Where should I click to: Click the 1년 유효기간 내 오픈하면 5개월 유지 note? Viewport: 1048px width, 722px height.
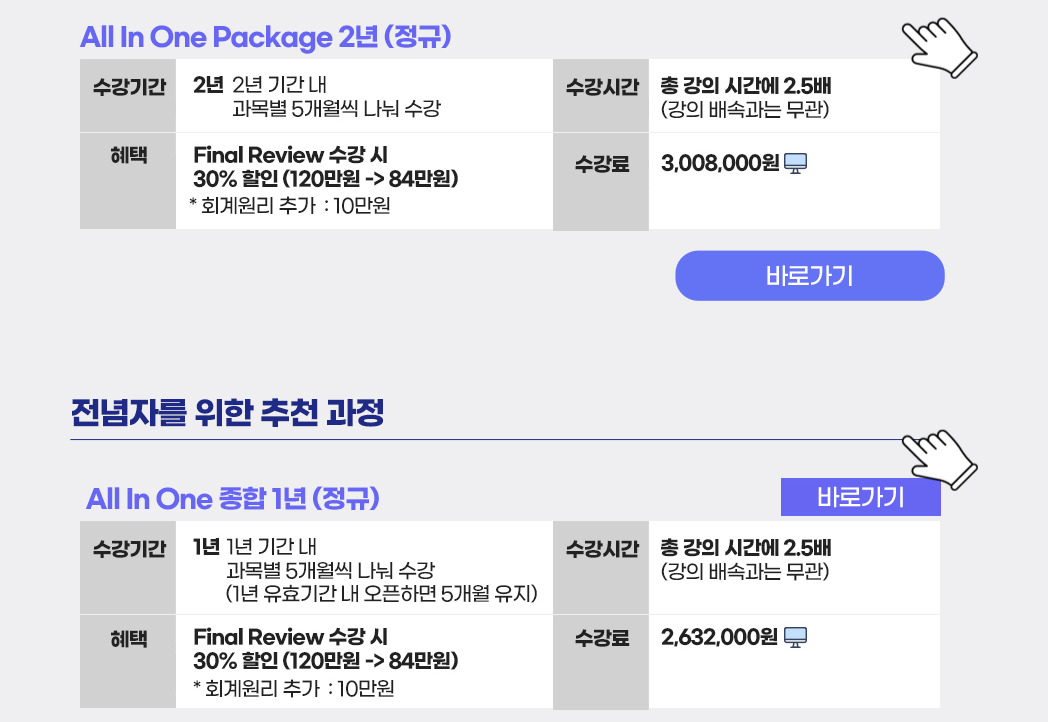pyautogui.click(x=382, y=594)
